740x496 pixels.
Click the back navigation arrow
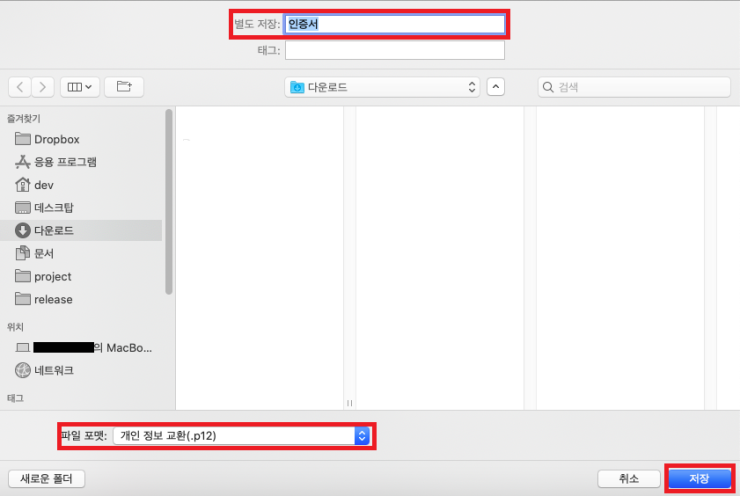pyautogui.click(x=22, y=87)
